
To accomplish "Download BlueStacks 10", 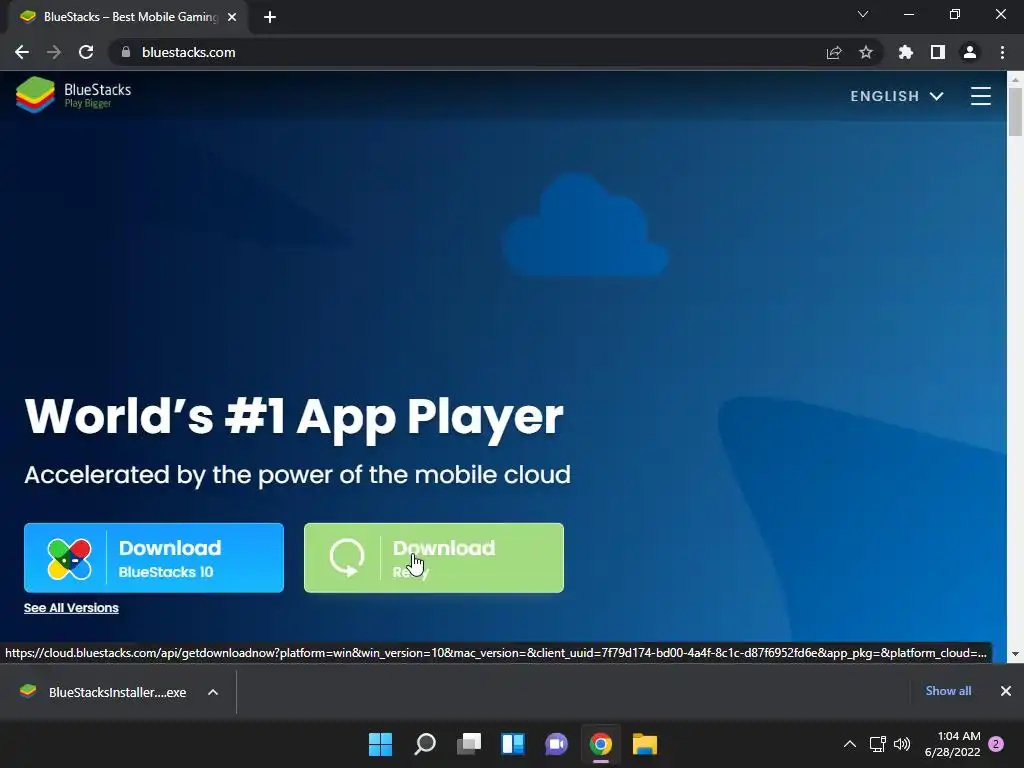I will tap(154, 558).
